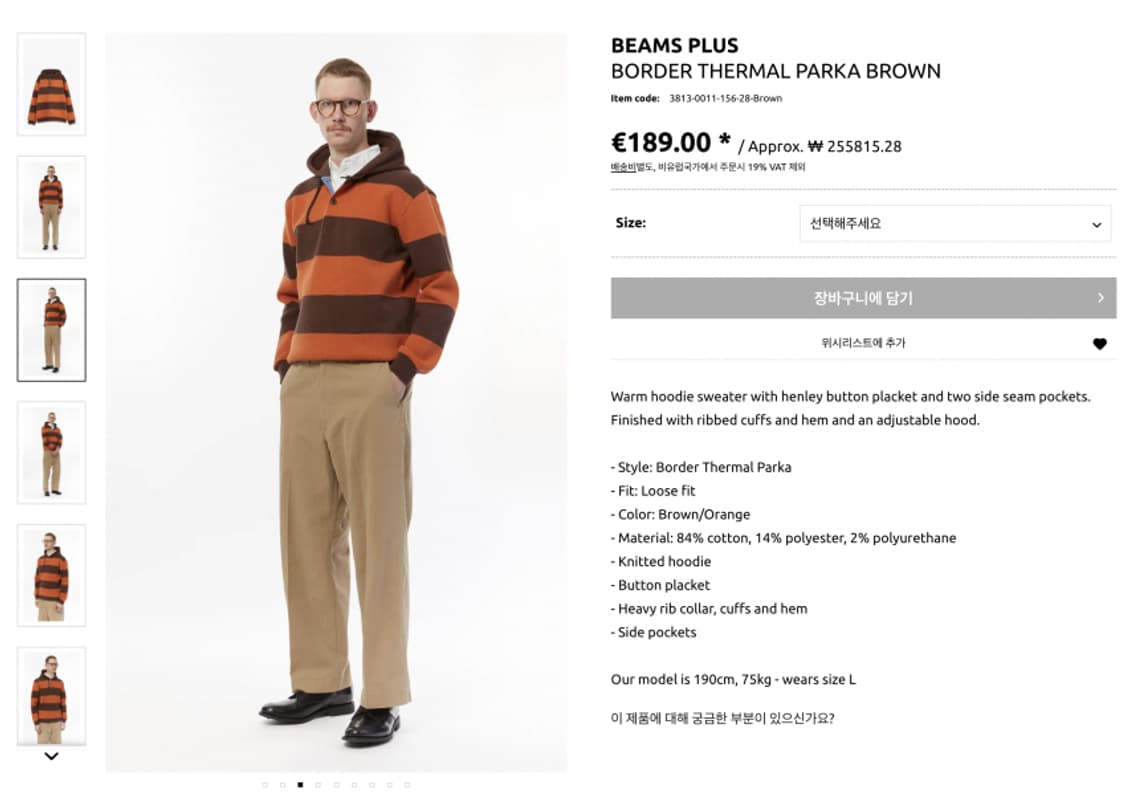Click the currently highlighted third thumbnail

click(50, 330)
